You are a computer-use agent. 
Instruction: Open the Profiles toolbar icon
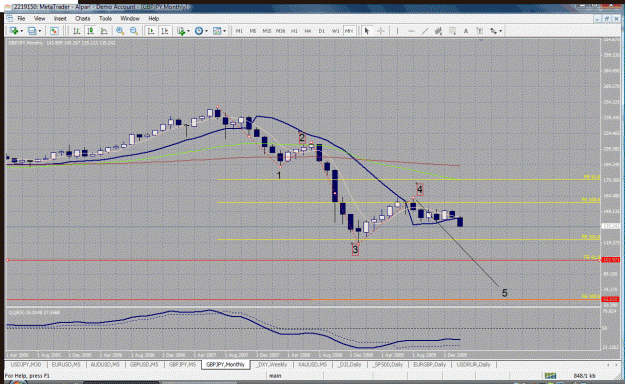tap(32, 31)
